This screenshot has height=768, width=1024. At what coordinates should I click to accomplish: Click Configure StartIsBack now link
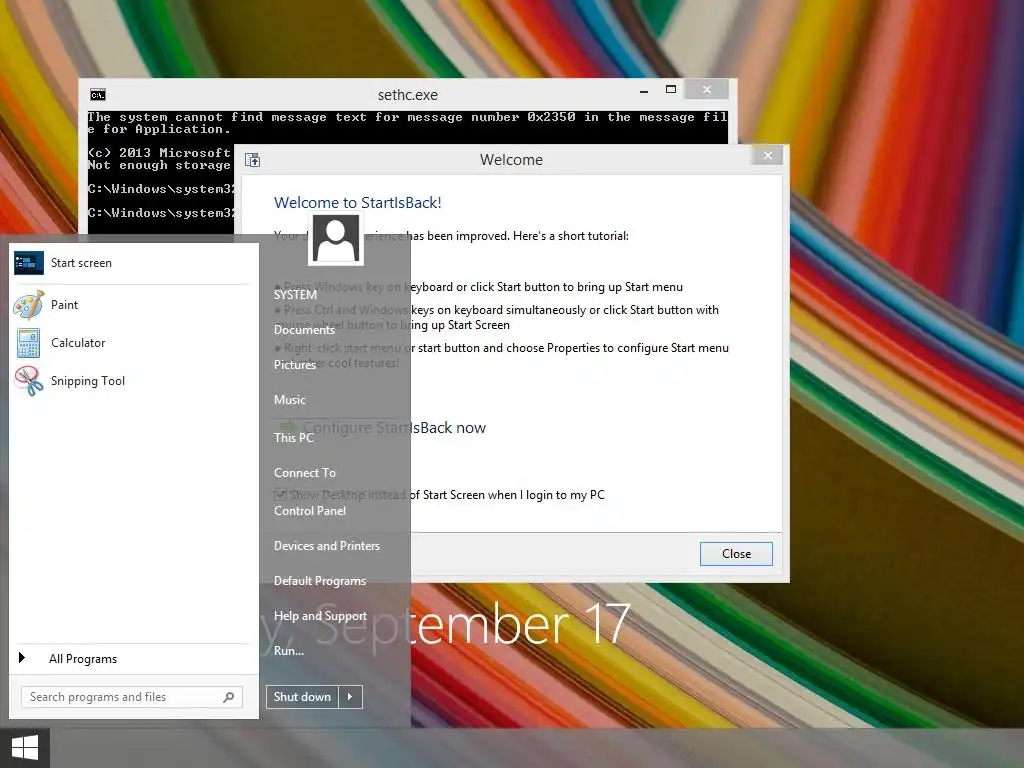[394, 428]
